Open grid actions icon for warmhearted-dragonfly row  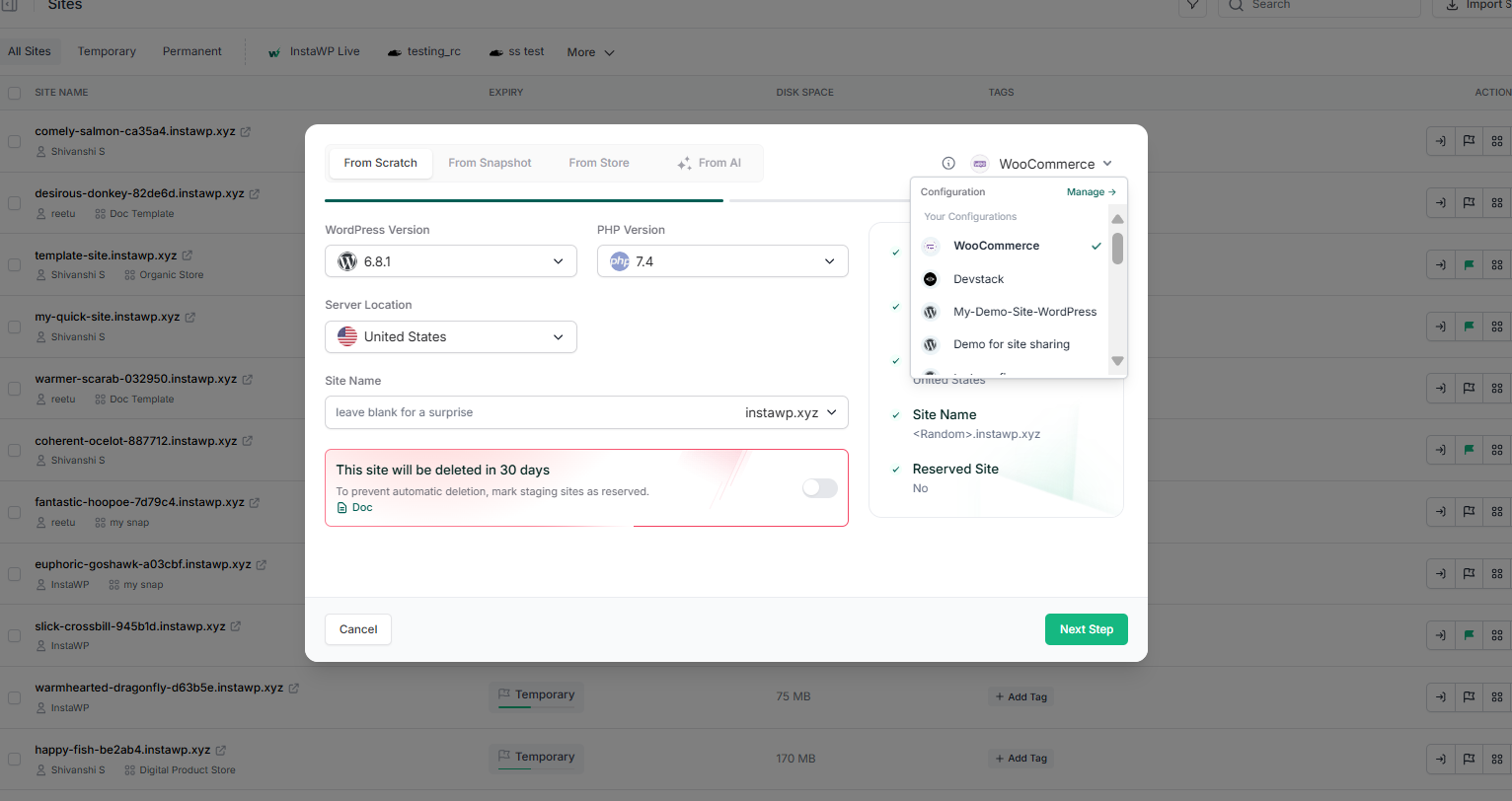(1497, 697)
